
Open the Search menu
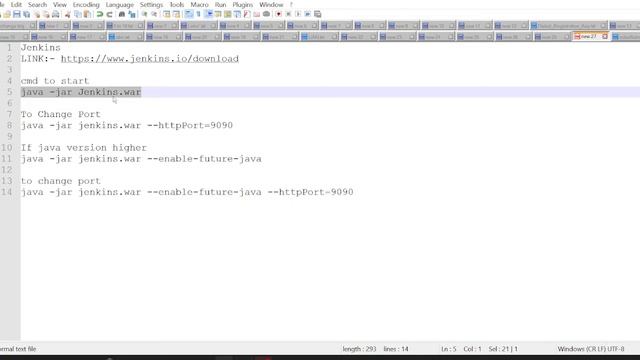click(x=37, y=4)
